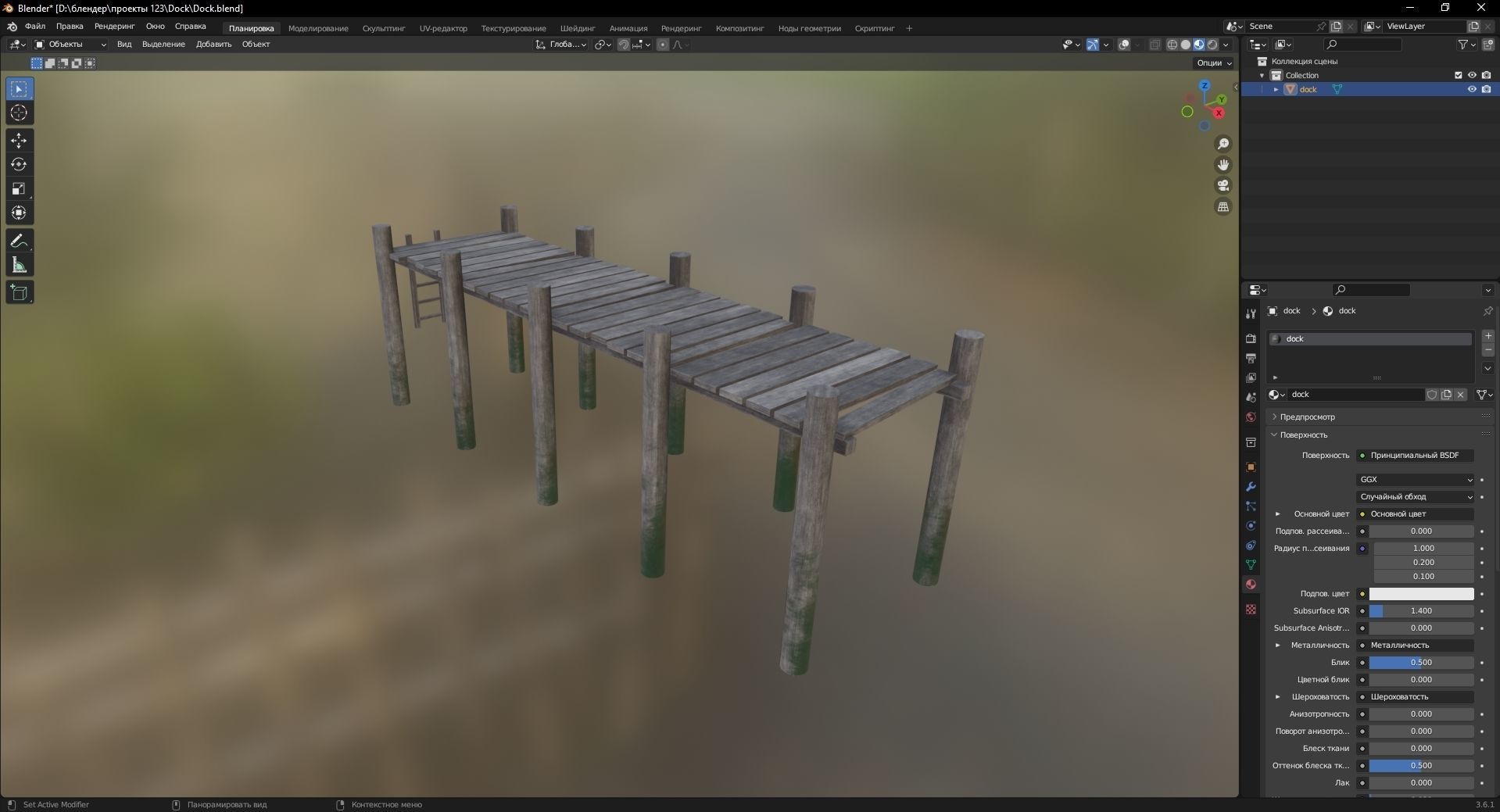Expand the Основной цвет disclosure triangle
This screenshot has width=1500, height=812.
coord(1278,514)
